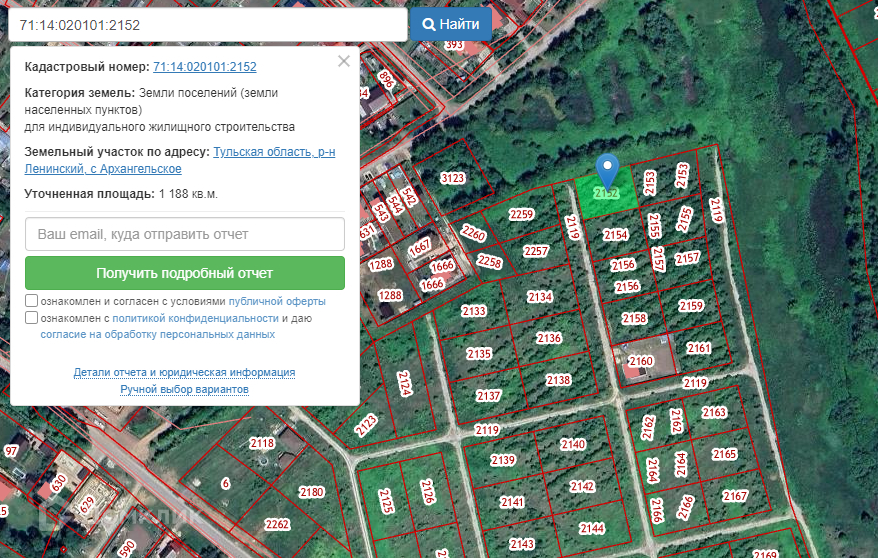Click the email input field
The height and width of the screenshot is (558, 878).
tap(185, 234)
